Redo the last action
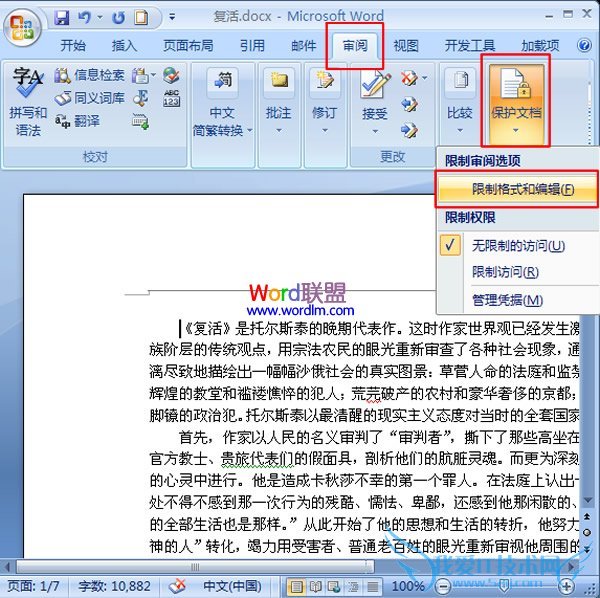 click(118, 18)
